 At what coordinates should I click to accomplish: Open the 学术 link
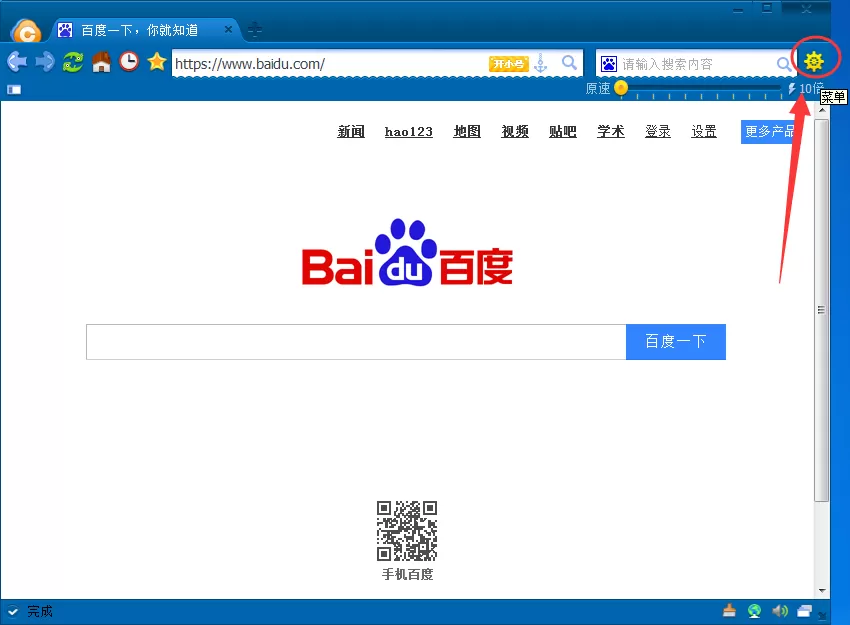click(x=610, y=131)
